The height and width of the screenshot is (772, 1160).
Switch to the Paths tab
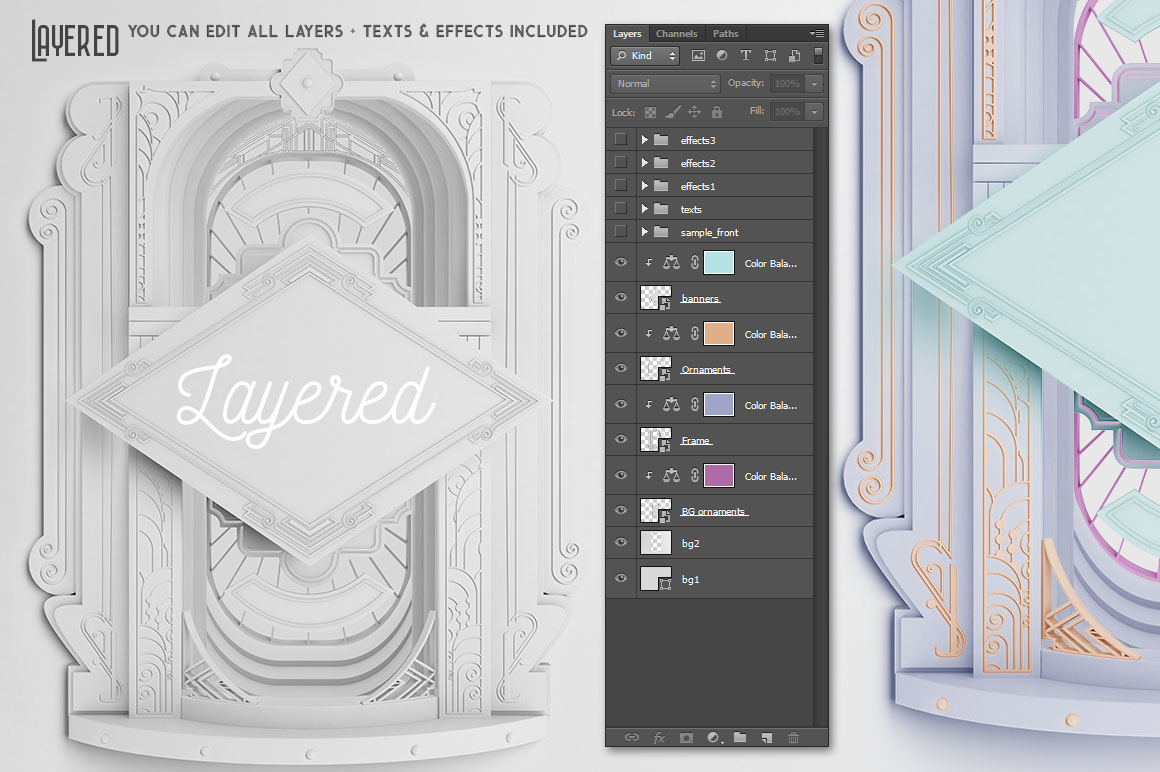pos(725,34)
